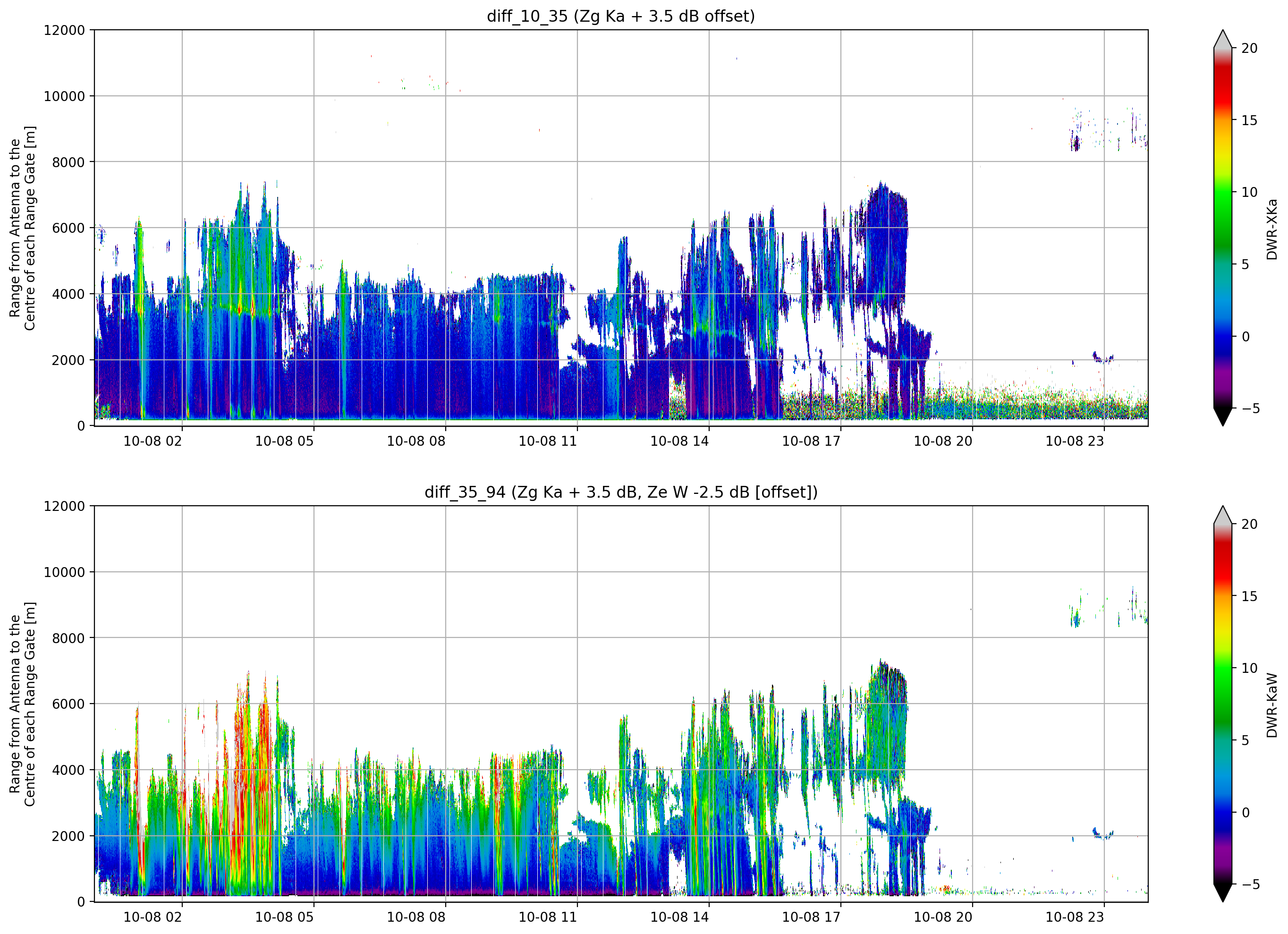Click the 10-08 20 tick label on bottom plot
This screenshot has height=934, width=1288.
[943, 917]
